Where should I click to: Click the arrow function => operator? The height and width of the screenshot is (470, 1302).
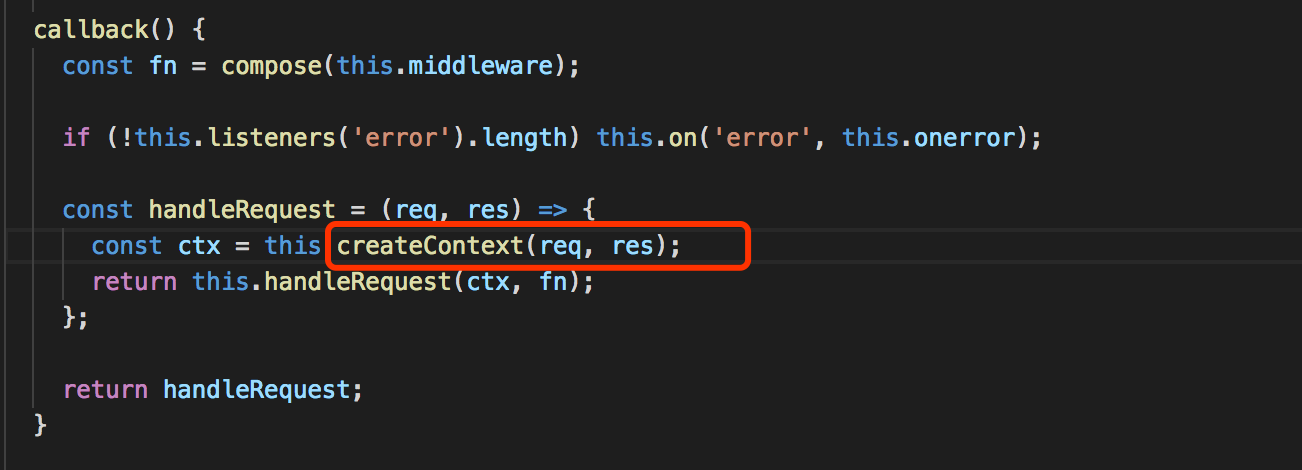coord(552,209)
